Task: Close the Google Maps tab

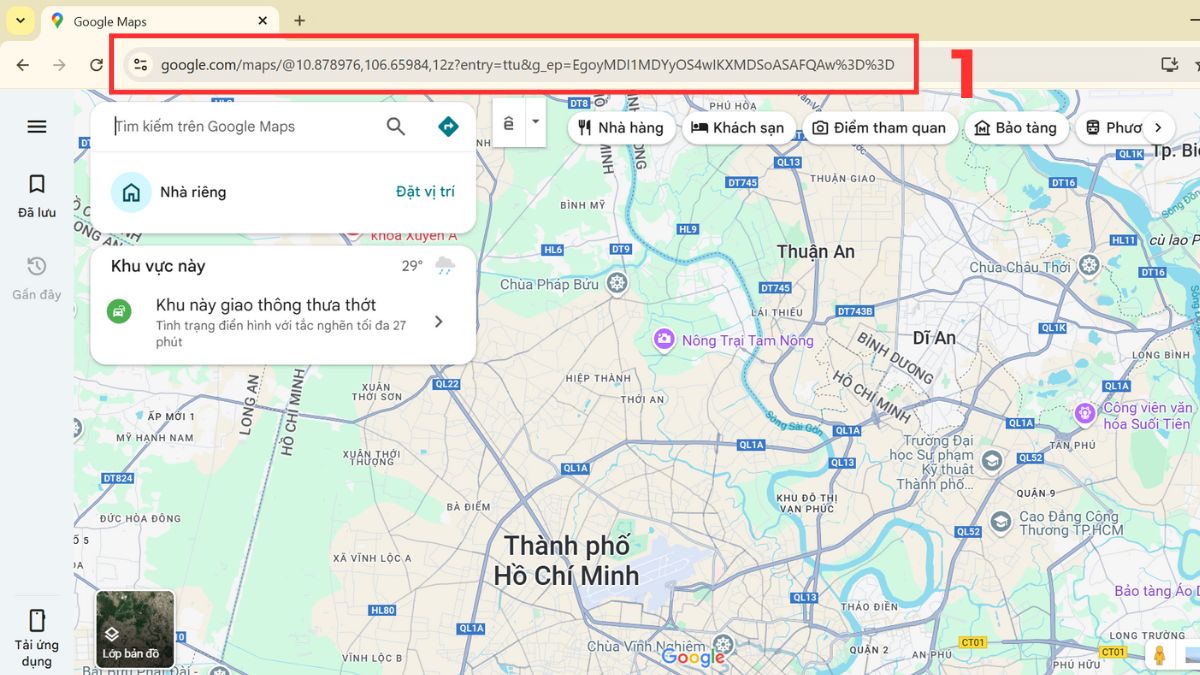Action: [x=264, y=21]
